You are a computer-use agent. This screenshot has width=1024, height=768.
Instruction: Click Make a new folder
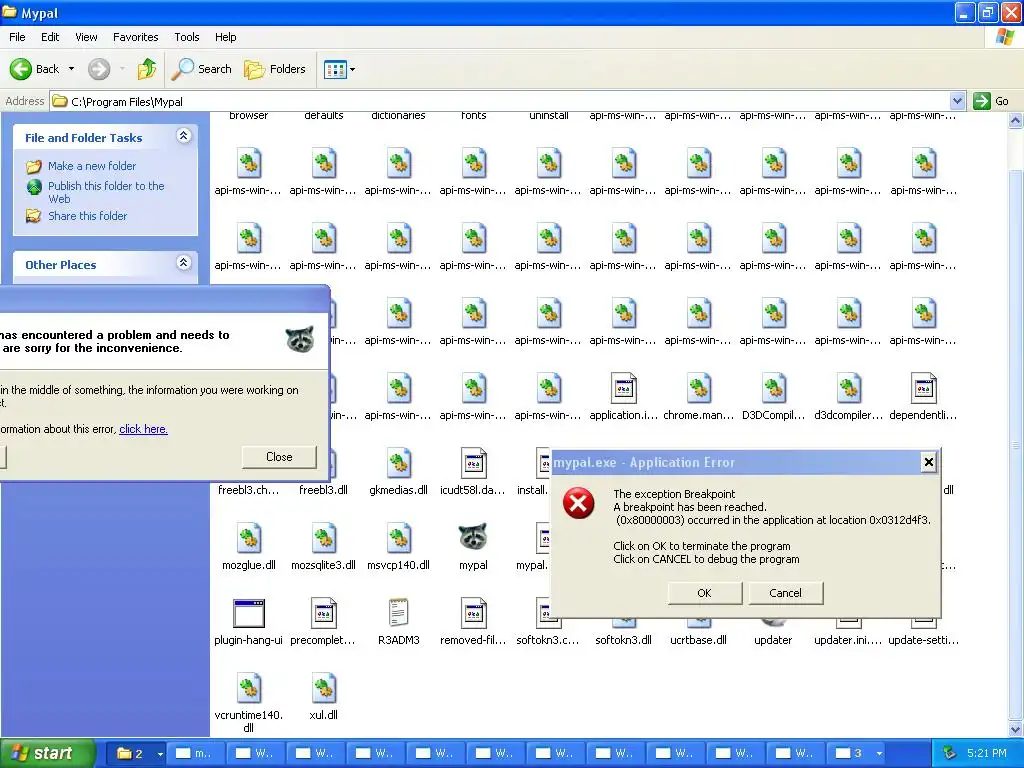92,166
